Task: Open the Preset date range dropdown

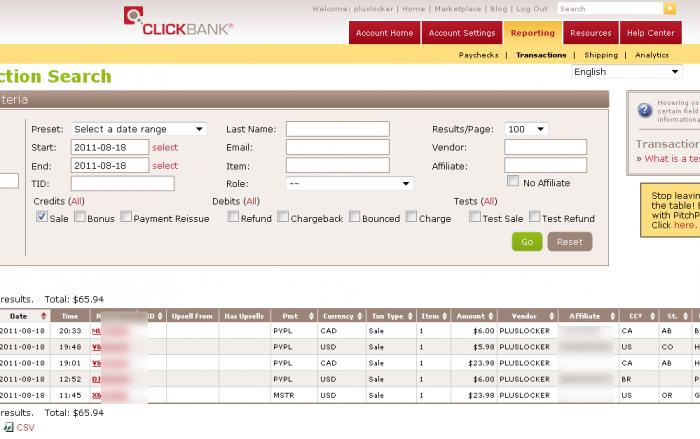Action: click(138, 129)
